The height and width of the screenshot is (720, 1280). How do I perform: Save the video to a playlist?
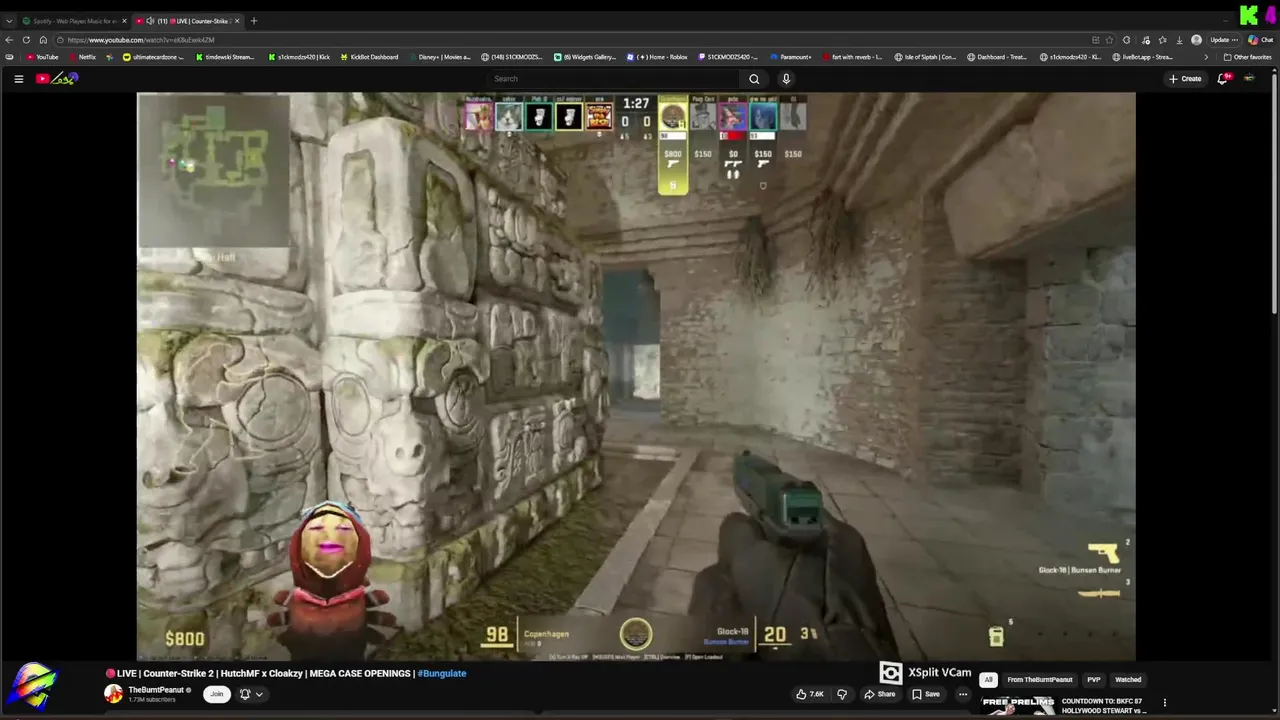click(925, 694)
